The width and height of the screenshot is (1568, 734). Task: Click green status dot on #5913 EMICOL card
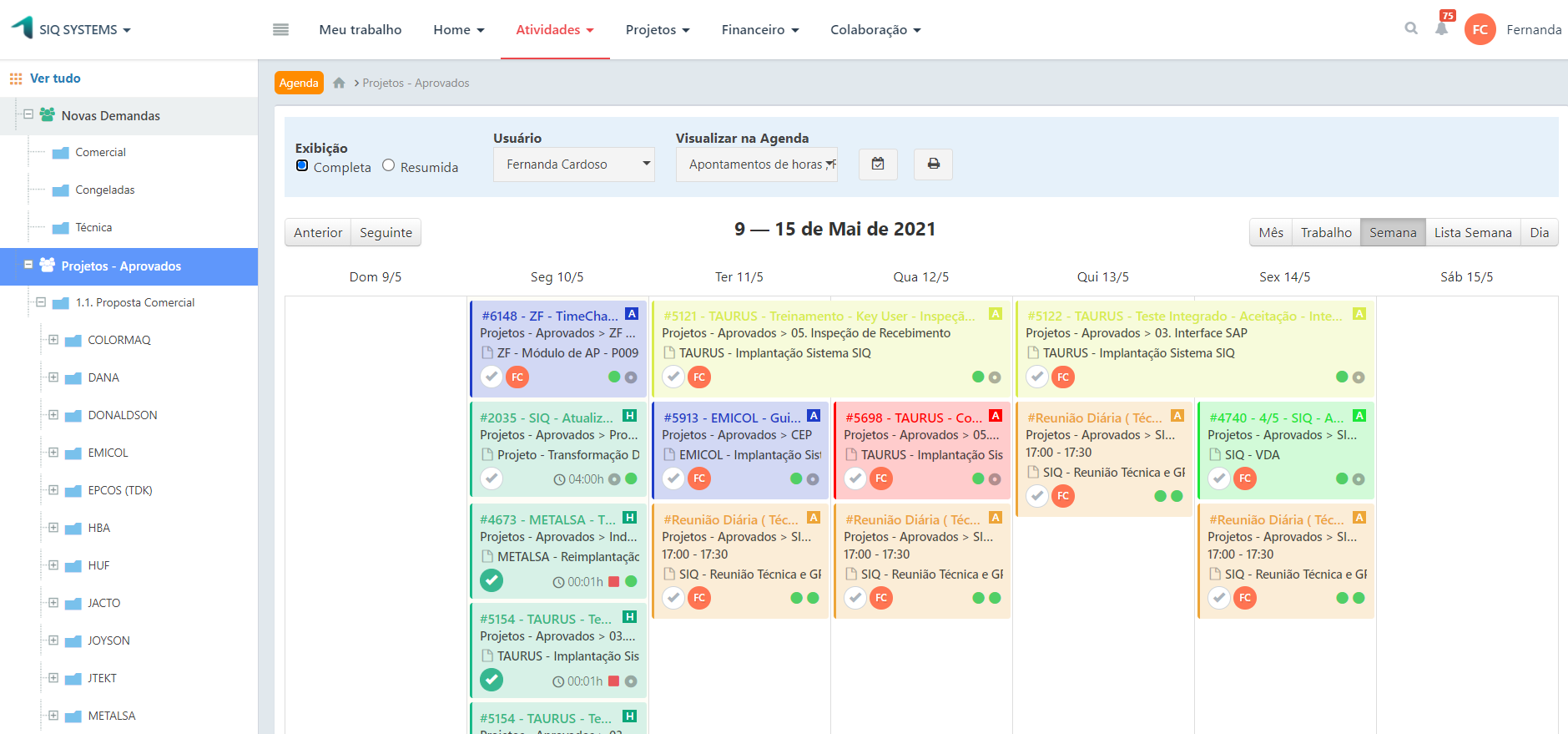pos(796,478)
